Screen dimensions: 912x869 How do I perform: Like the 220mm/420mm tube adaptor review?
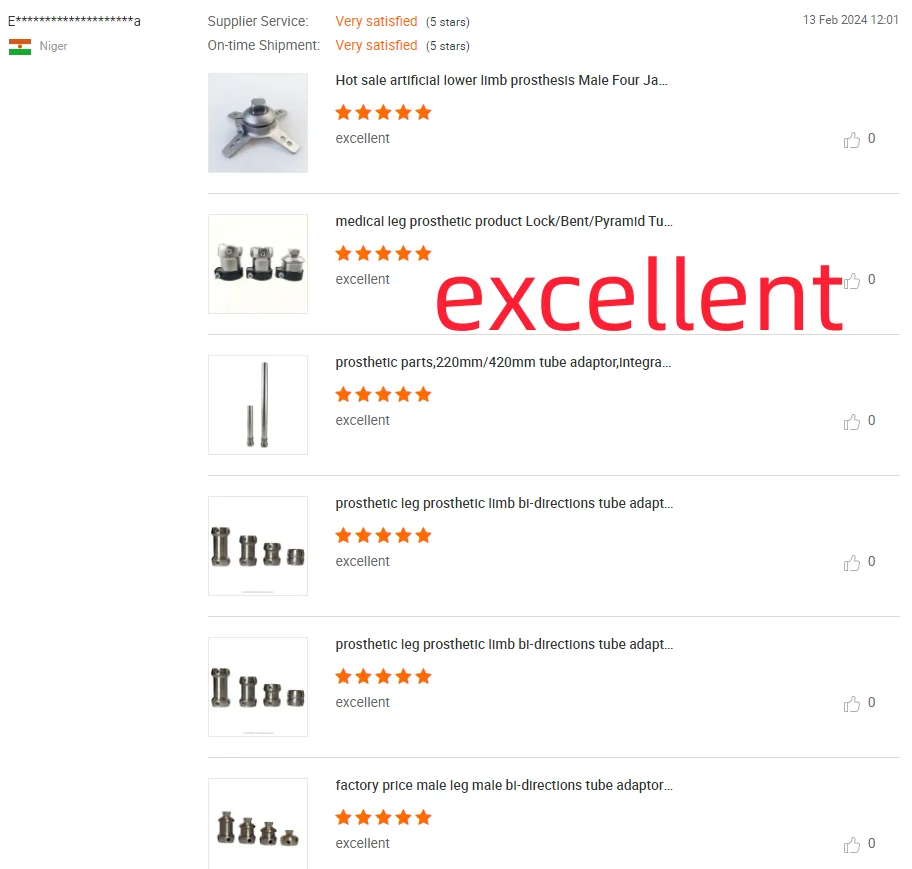(x=852, y=422)
